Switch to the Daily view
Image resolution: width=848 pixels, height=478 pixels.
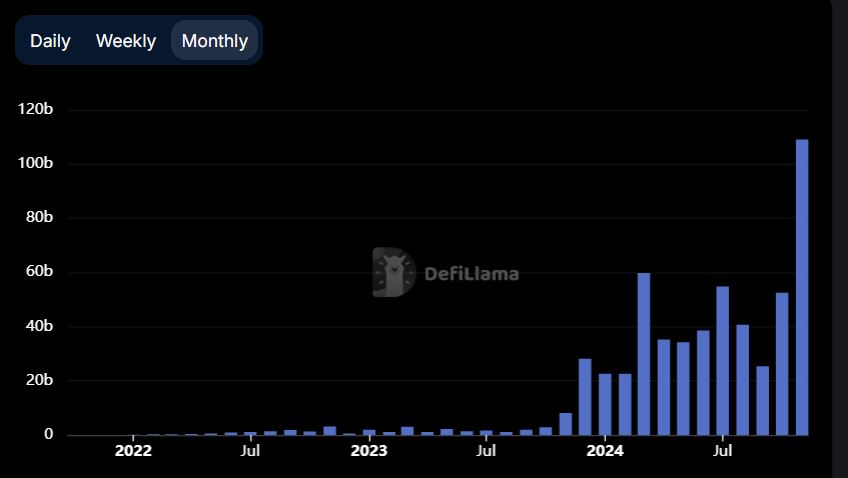tap(50, 41)
